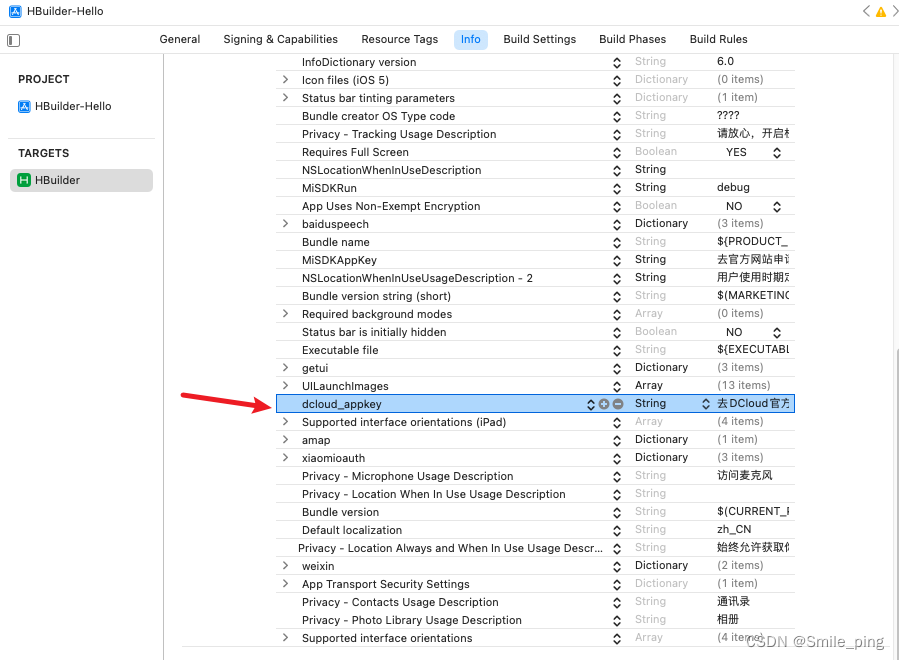Open key stepper for Bundle creator OS Type code
The width and height of the screenshot is (899, 660).
click(x=617, y=116)
